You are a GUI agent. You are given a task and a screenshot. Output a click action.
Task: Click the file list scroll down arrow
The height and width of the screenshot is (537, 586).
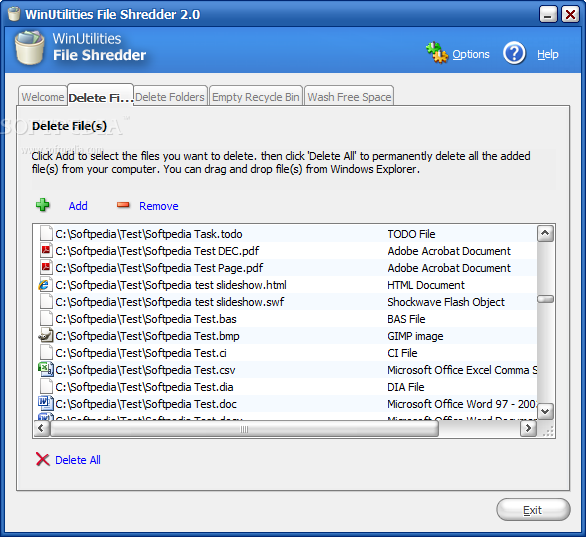point(545,411)
